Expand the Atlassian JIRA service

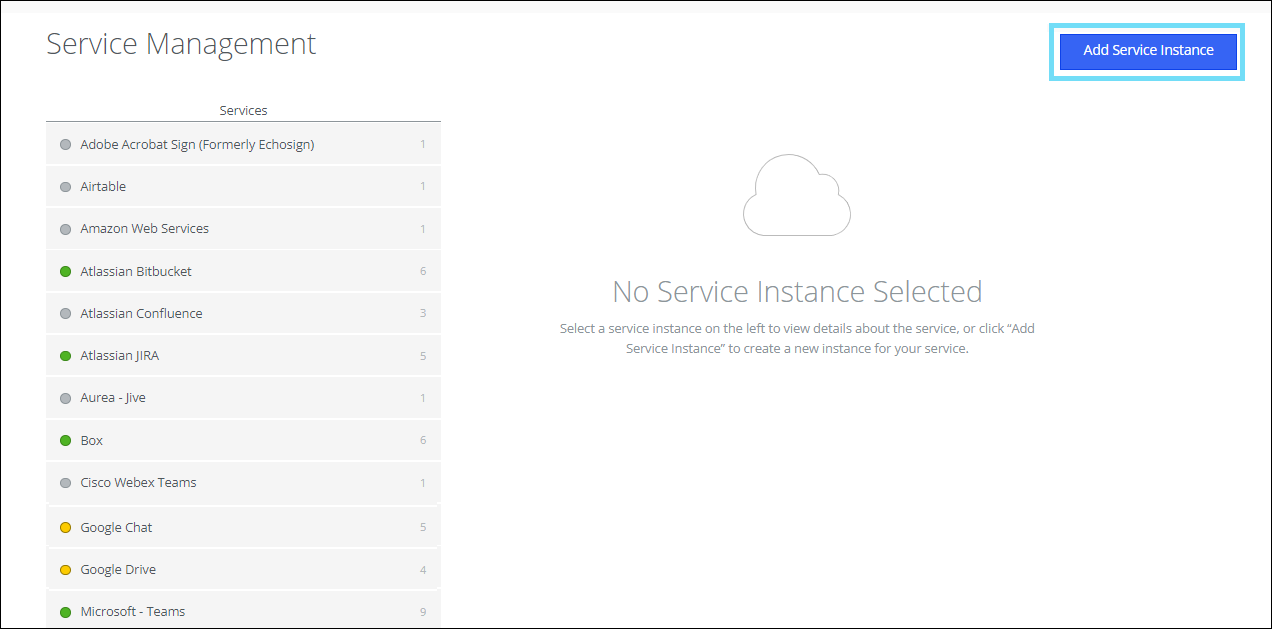(x=119, y=356)
